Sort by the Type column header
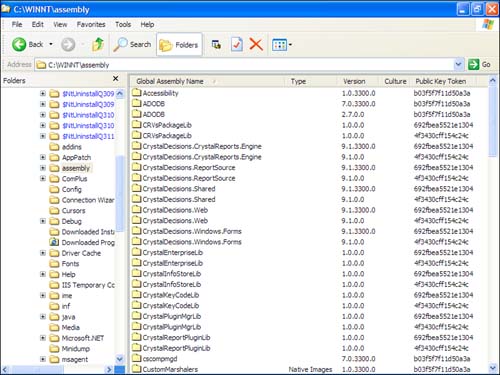The height and width of the screenshot is (375, 500). click(312, 81)
